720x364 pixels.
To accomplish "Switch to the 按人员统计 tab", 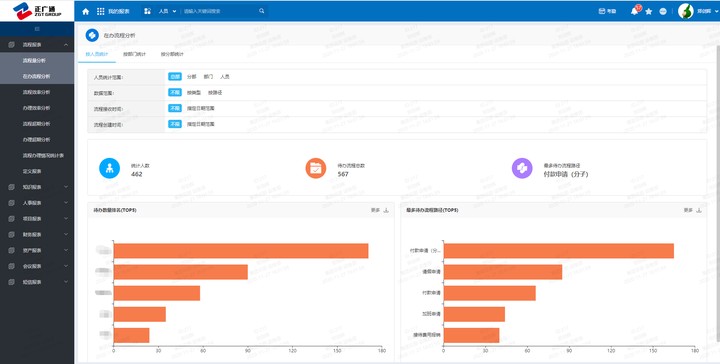I will pyautogui.click(x=97, y=54).
